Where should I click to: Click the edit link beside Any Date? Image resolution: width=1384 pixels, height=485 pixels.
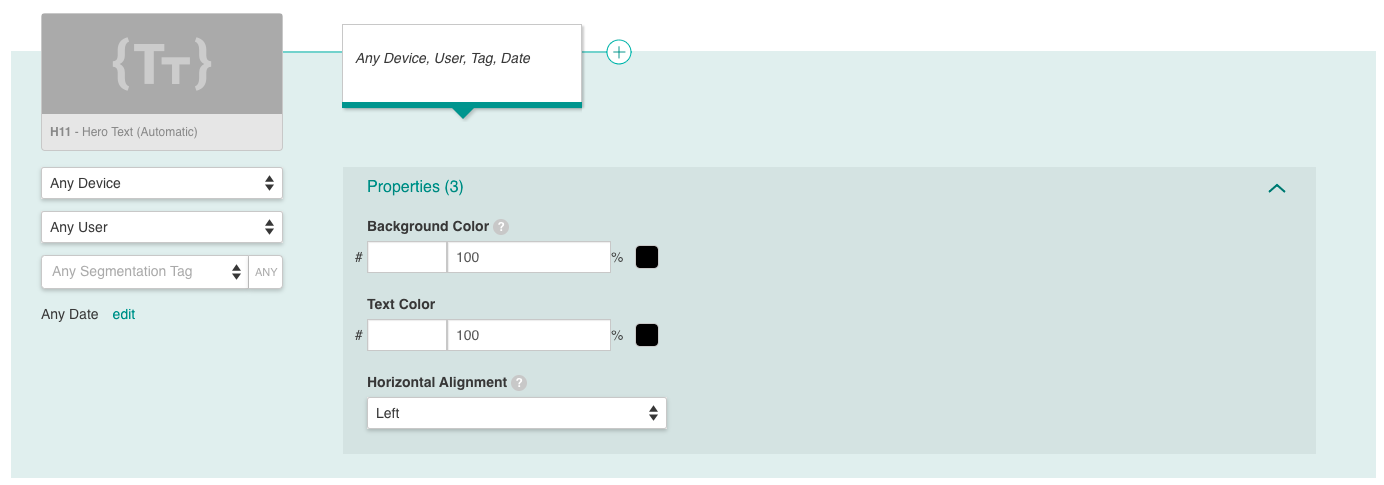click(124, 314)
